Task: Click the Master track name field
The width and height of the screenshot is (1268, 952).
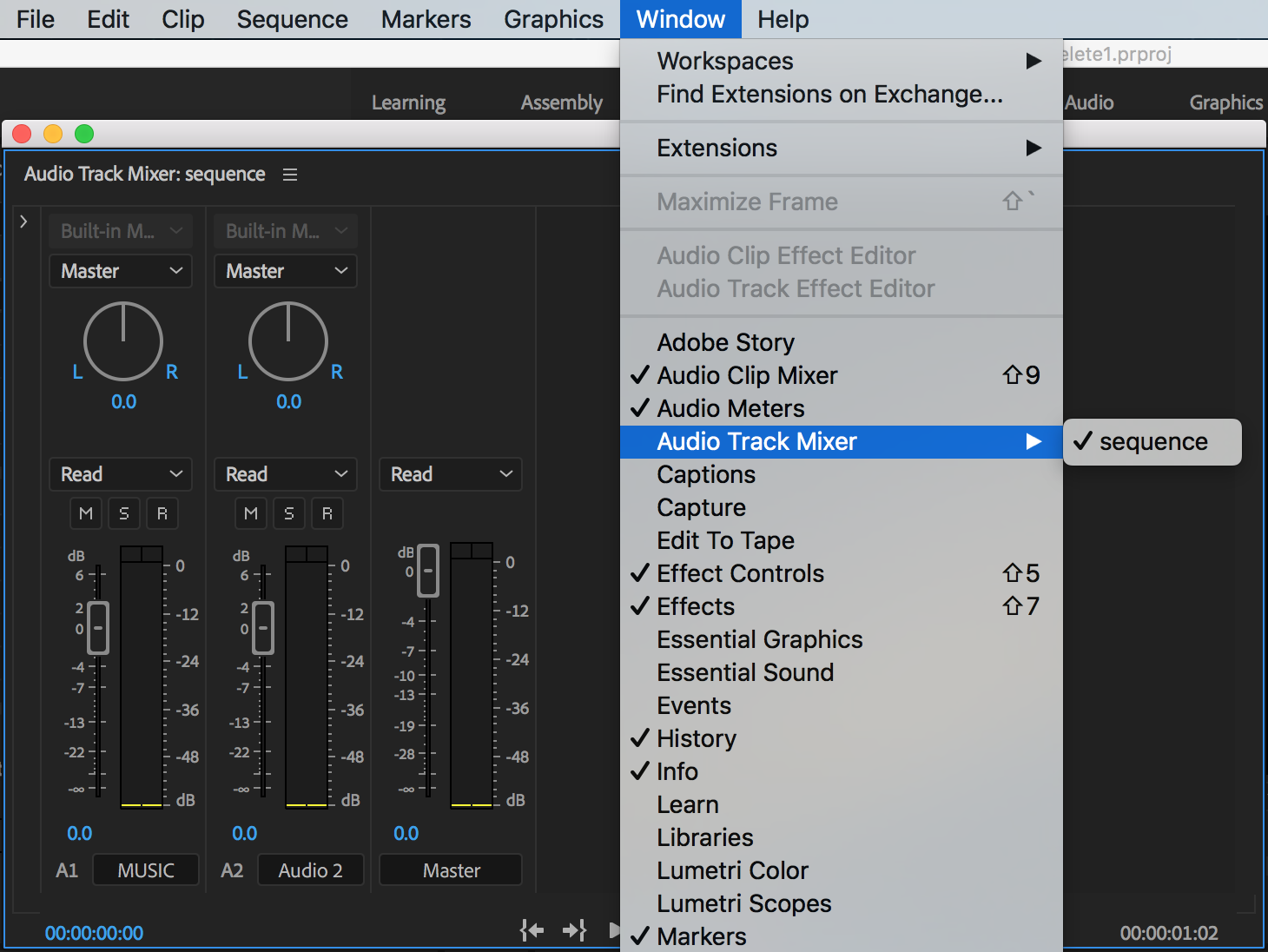Action: point(451,870)
